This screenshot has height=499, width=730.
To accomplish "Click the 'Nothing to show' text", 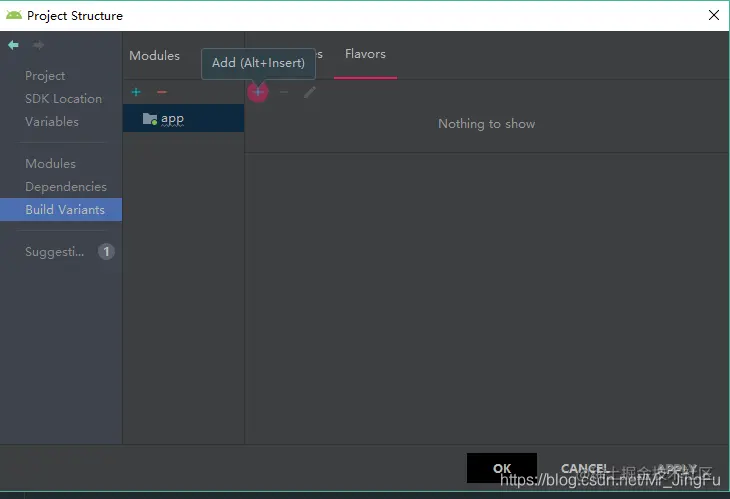I will [x=487, y=124].
